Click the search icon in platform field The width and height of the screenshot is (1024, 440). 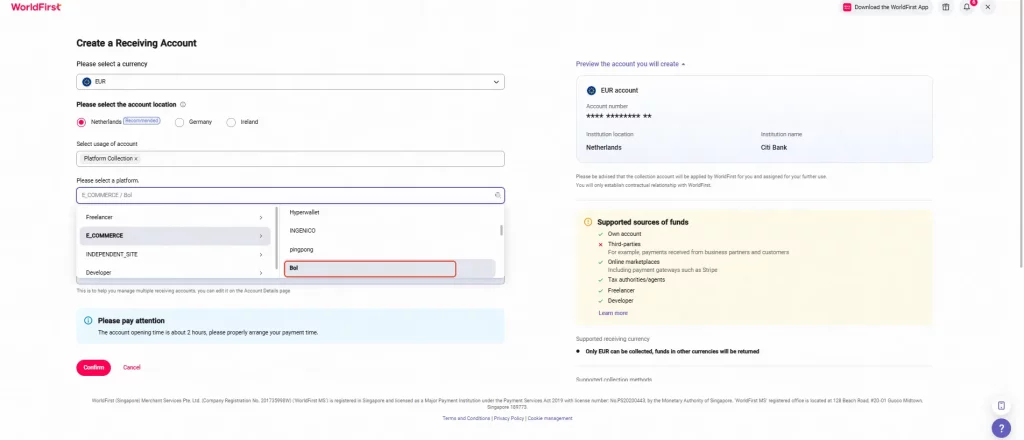click(497, 195)
